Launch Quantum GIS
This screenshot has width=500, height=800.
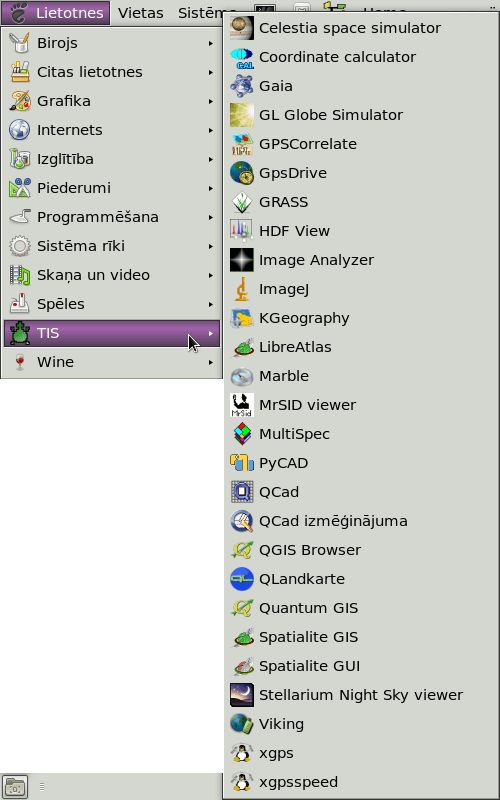pos(361,608)
